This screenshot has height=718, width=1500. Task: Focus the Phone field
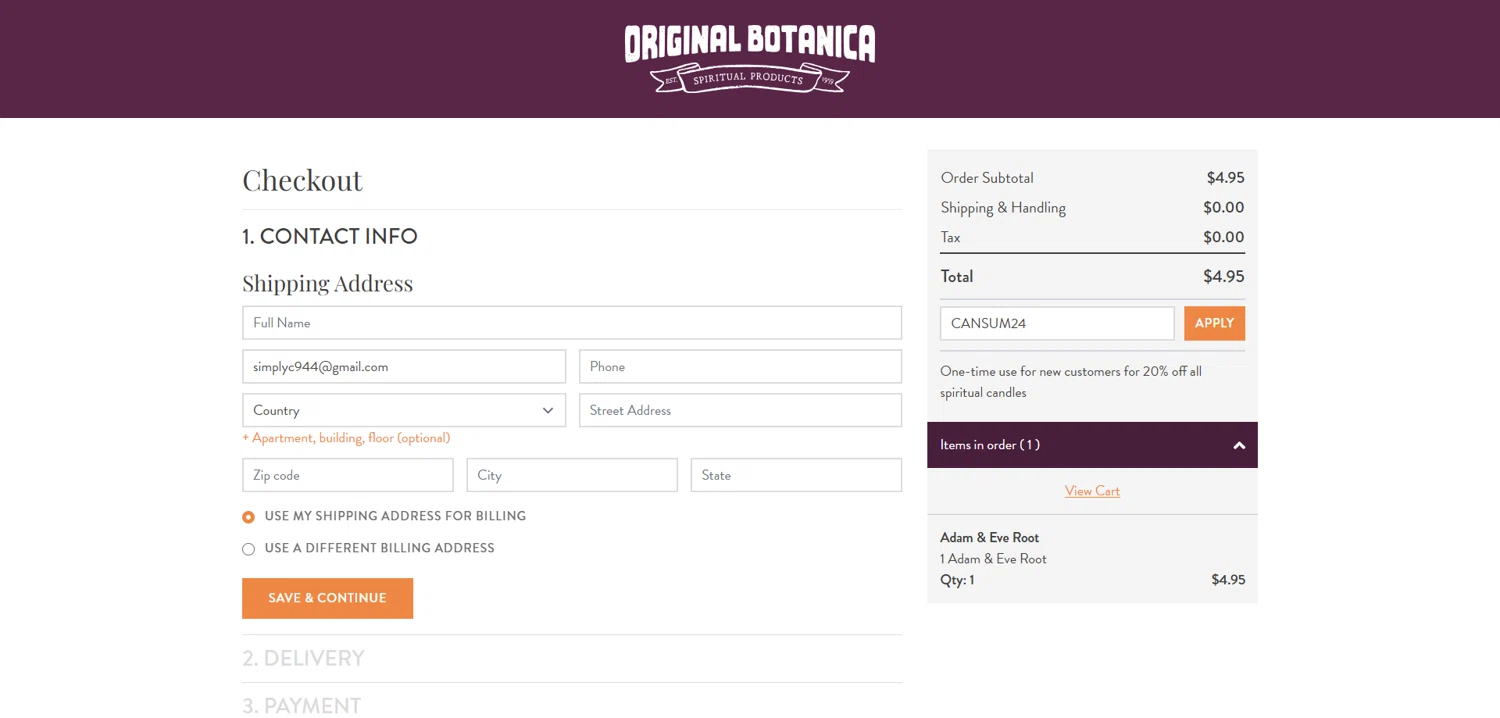click(x=740, y=366)
